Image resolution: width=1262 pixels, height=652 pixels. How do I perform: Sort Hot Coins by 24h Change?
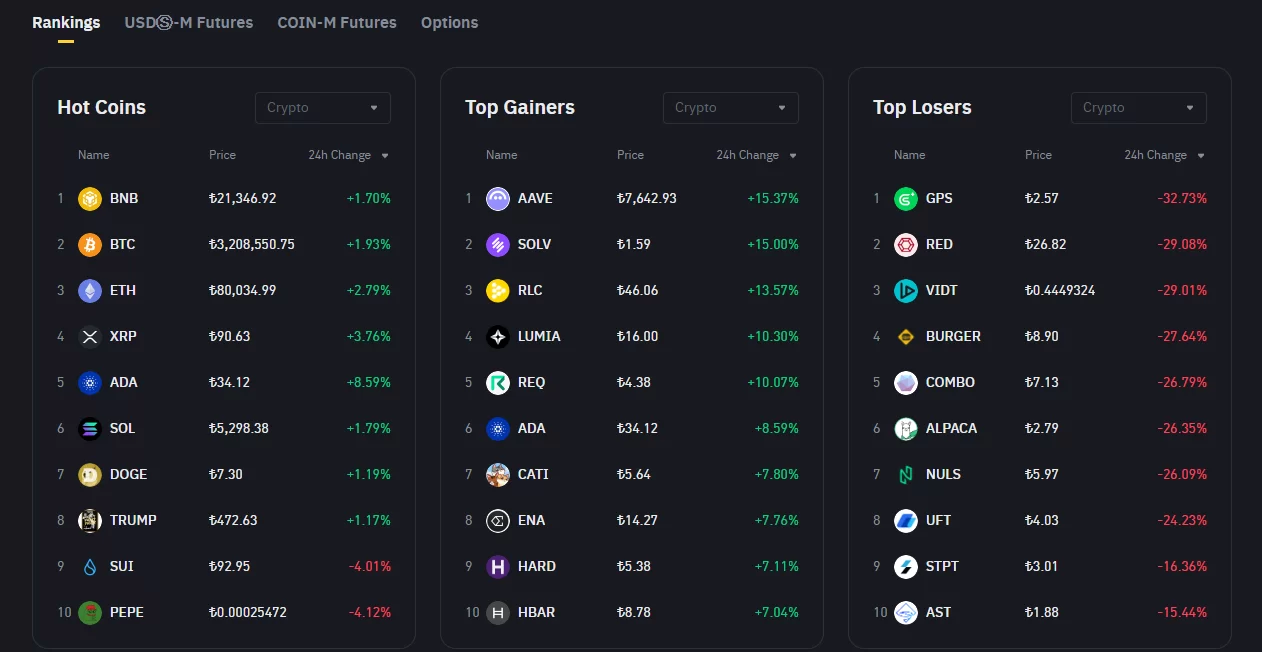pos(348,155)
